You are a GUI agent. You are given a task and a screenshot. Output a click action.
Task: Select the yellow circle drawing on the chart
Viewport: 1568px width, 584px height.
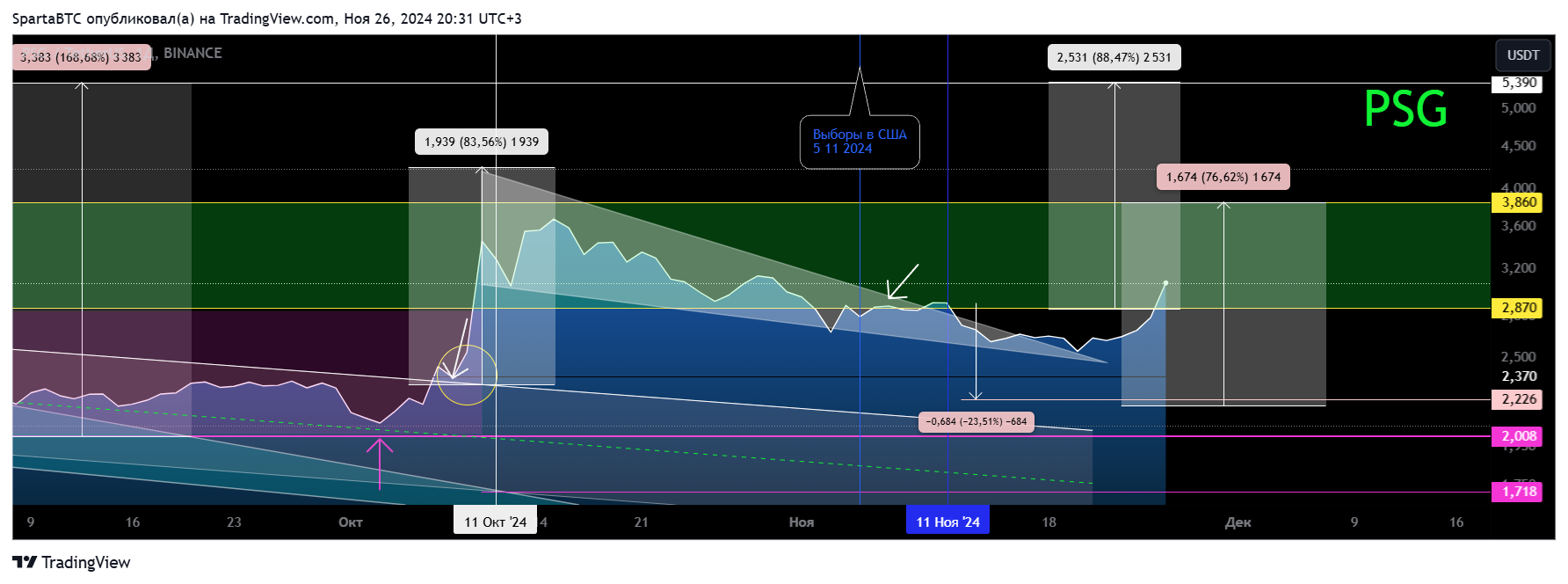[x=467, y=375]
